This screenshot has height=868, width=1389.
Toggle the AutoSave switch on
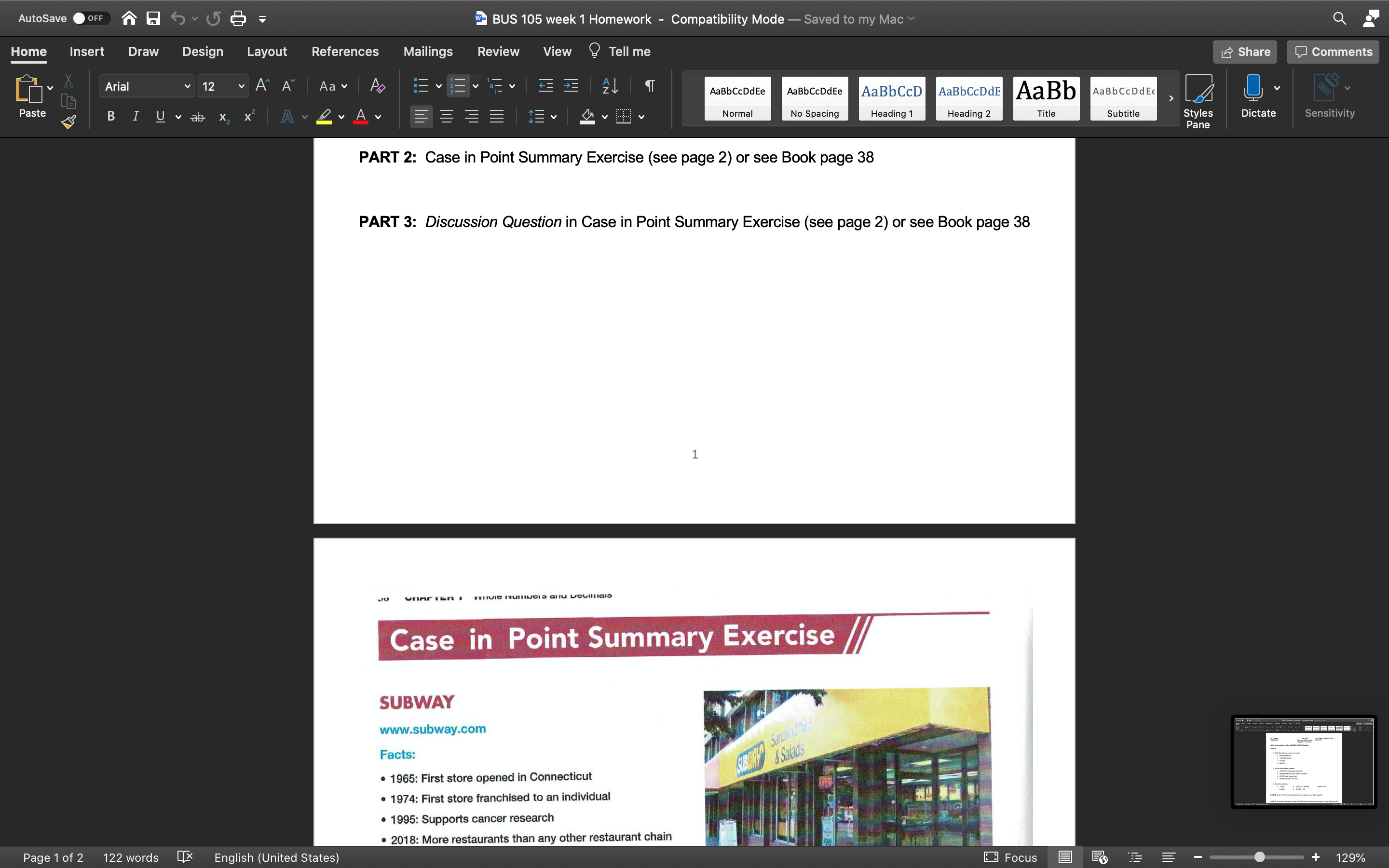click(92, 18)
